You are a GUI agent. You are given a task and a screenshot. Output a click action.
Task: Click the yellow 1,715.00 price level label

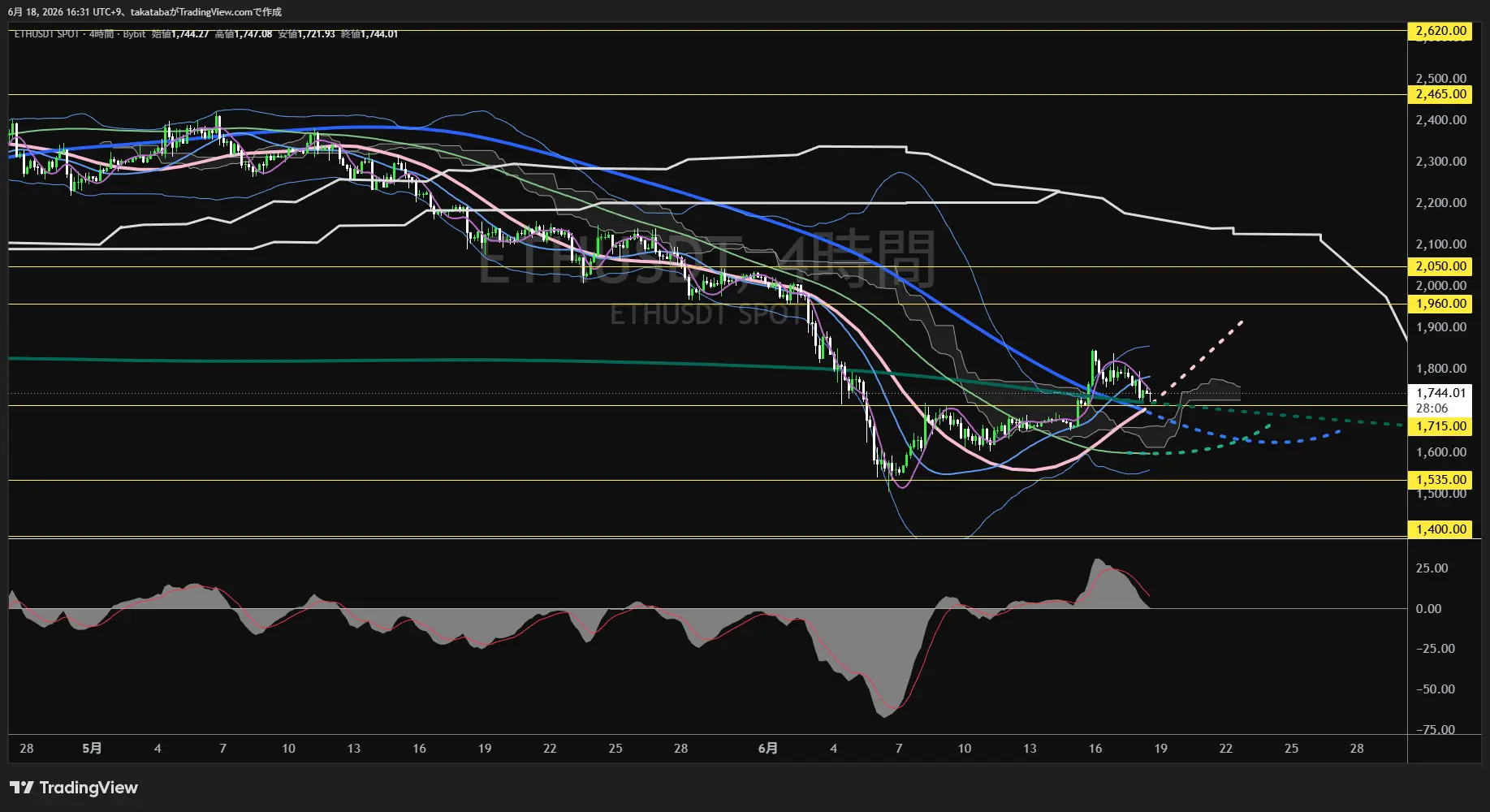[1440, 426]
